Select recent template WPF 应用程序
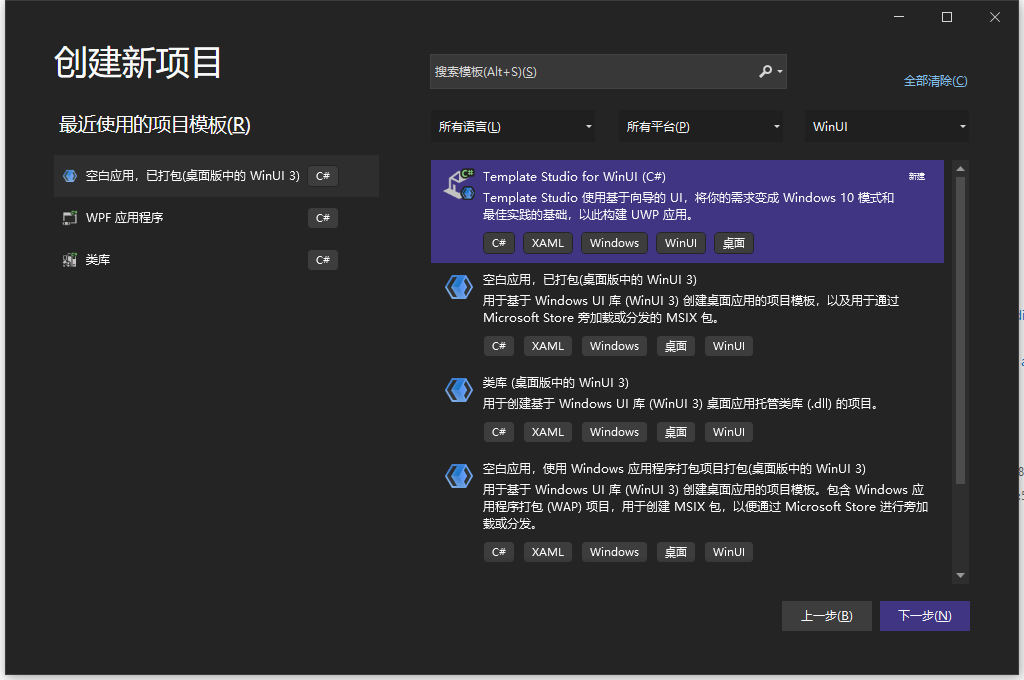 pos(216,218)
